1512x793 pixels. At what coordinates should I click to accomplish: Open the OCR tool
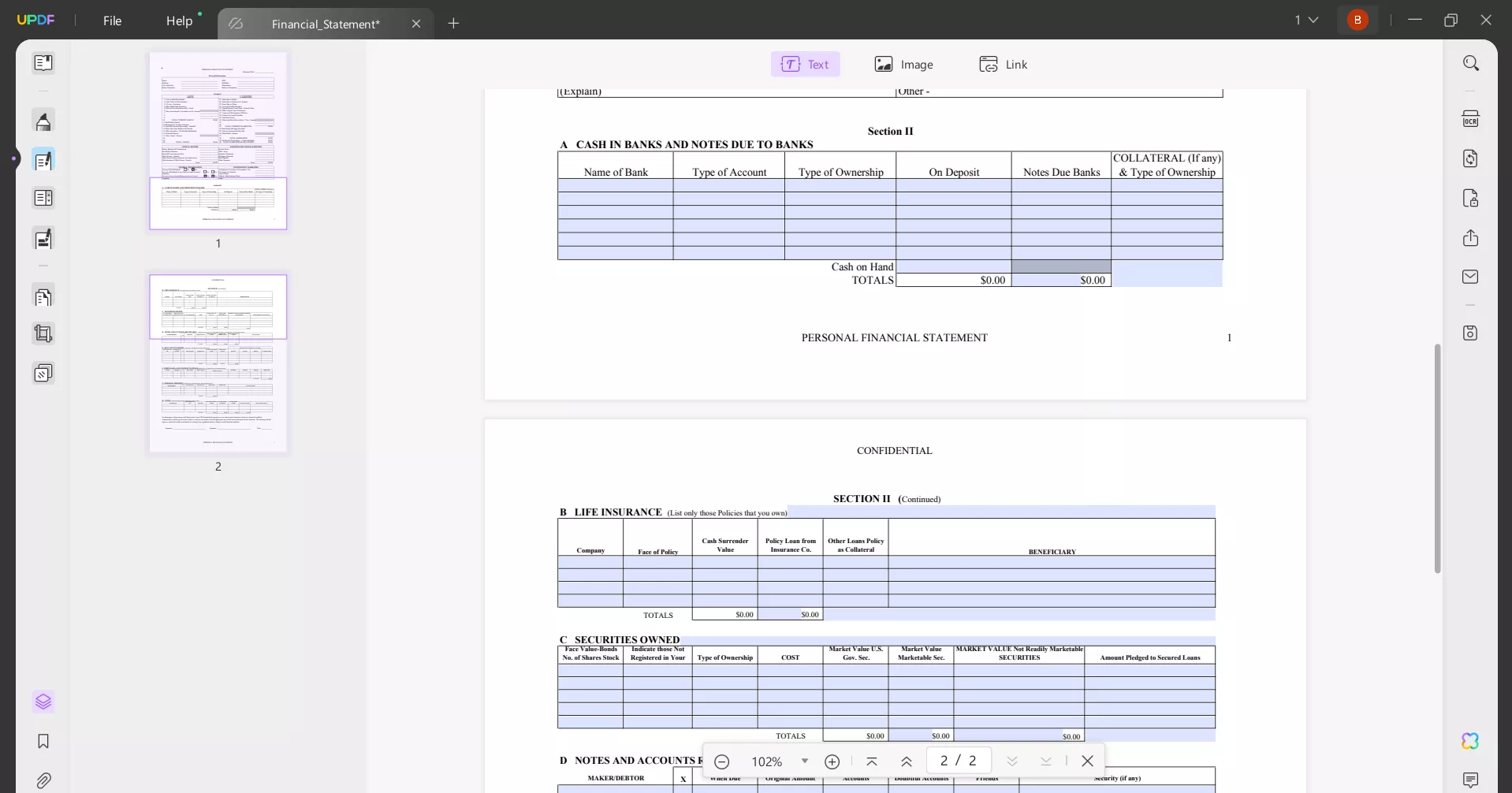click(1471, 117)
